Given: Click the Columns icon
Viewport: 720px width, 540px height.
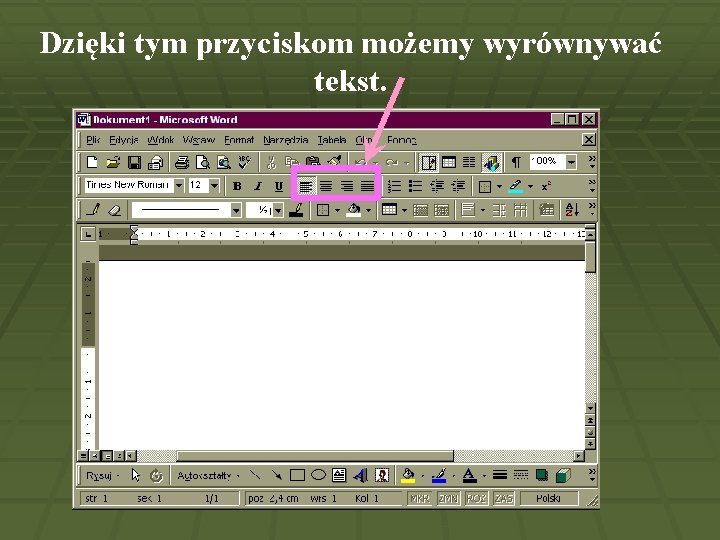Looking at the screenshot, I should coord(469,162).
